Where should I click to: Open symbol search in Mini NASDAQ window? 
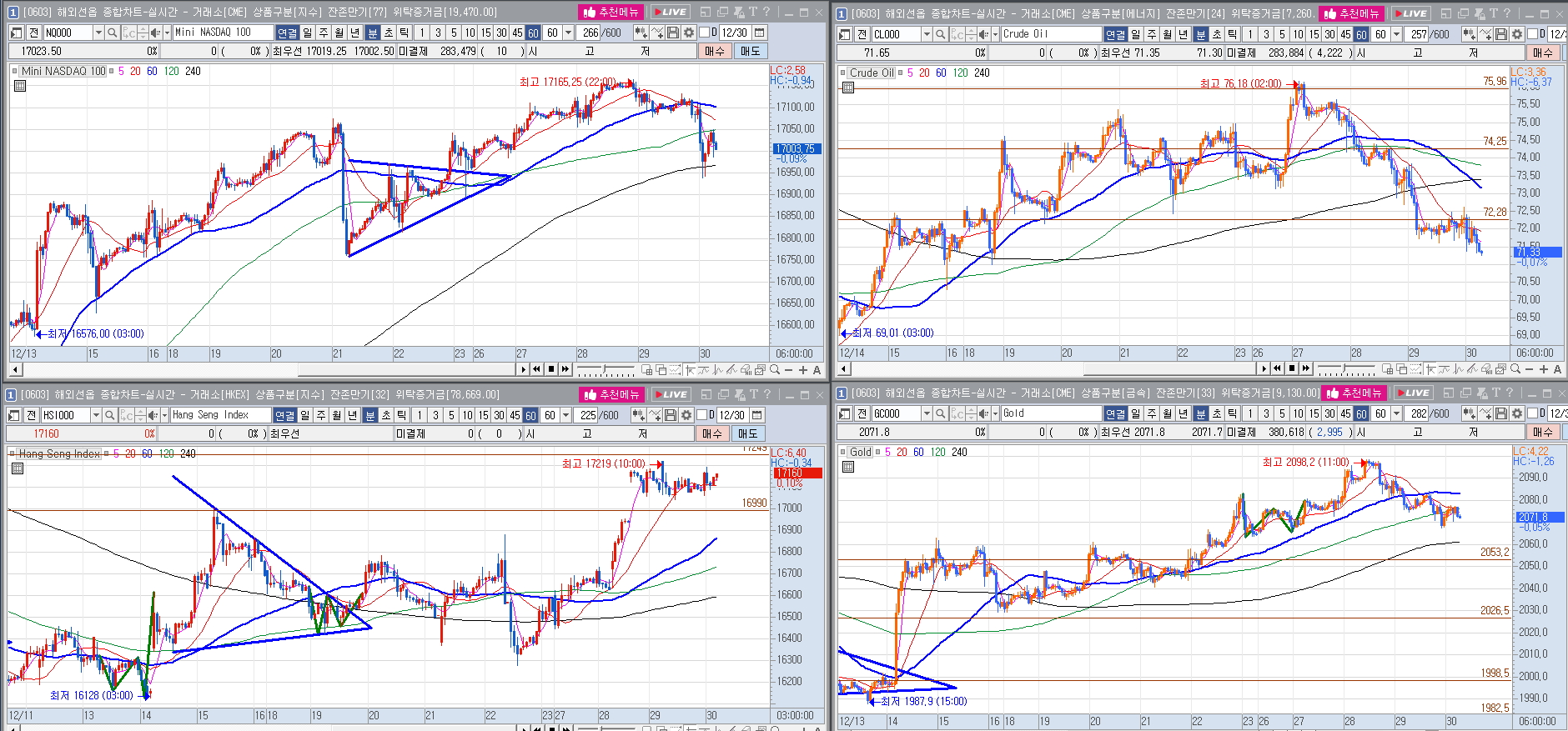click(112, 33)
